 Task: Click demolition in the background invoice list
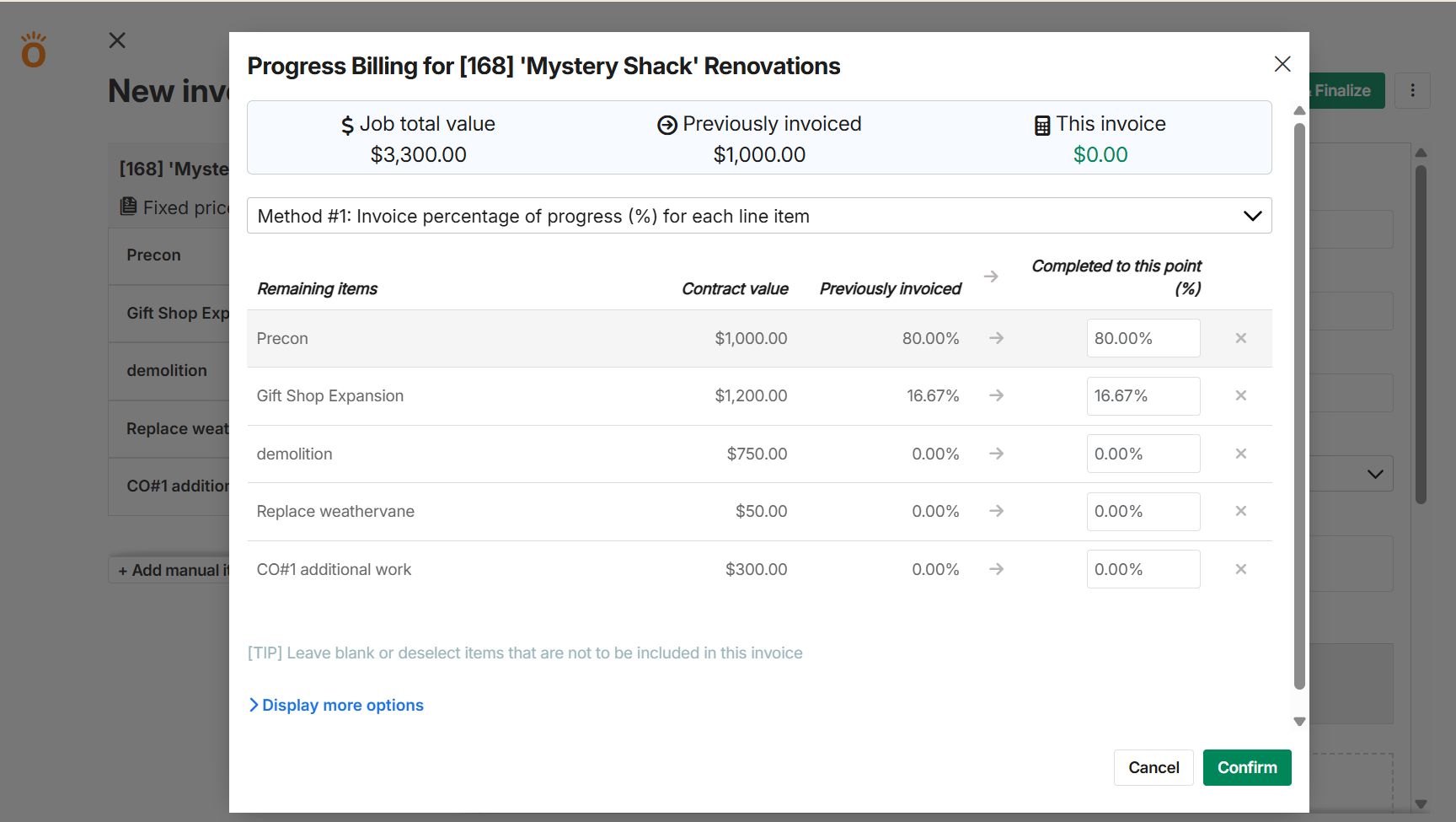tap(167, 370)
